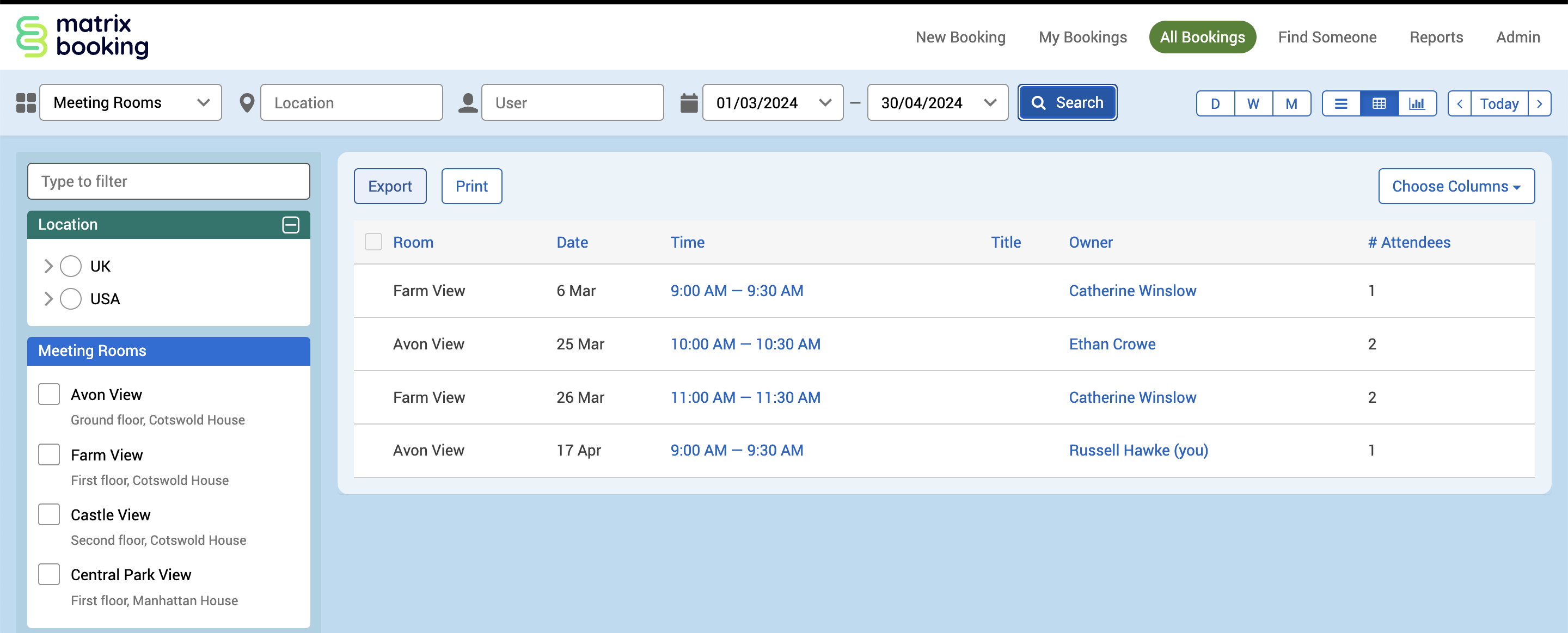Image resolution: width=1568 pixels, height=633 pixels.
Task: Switch to list view icon
Action: tap(1340, 103)
